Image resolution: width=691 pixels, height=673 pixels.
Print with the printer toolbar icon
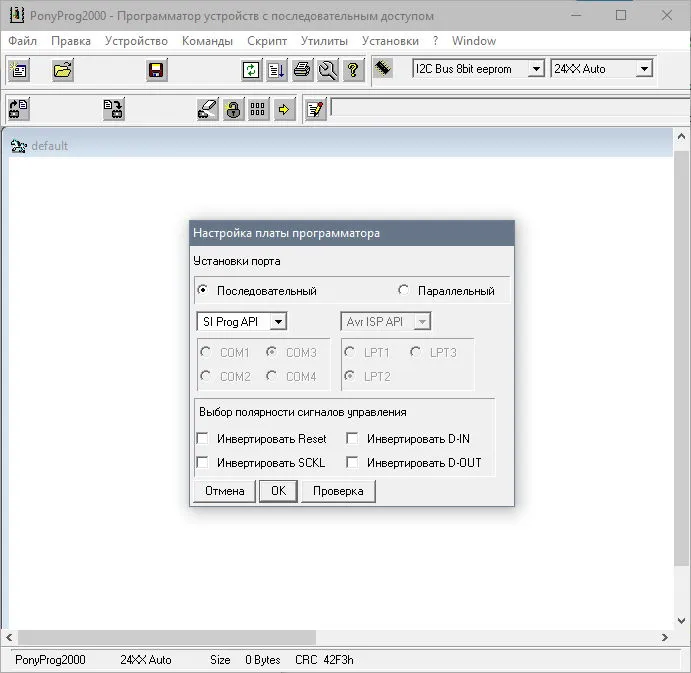[302, 70]
